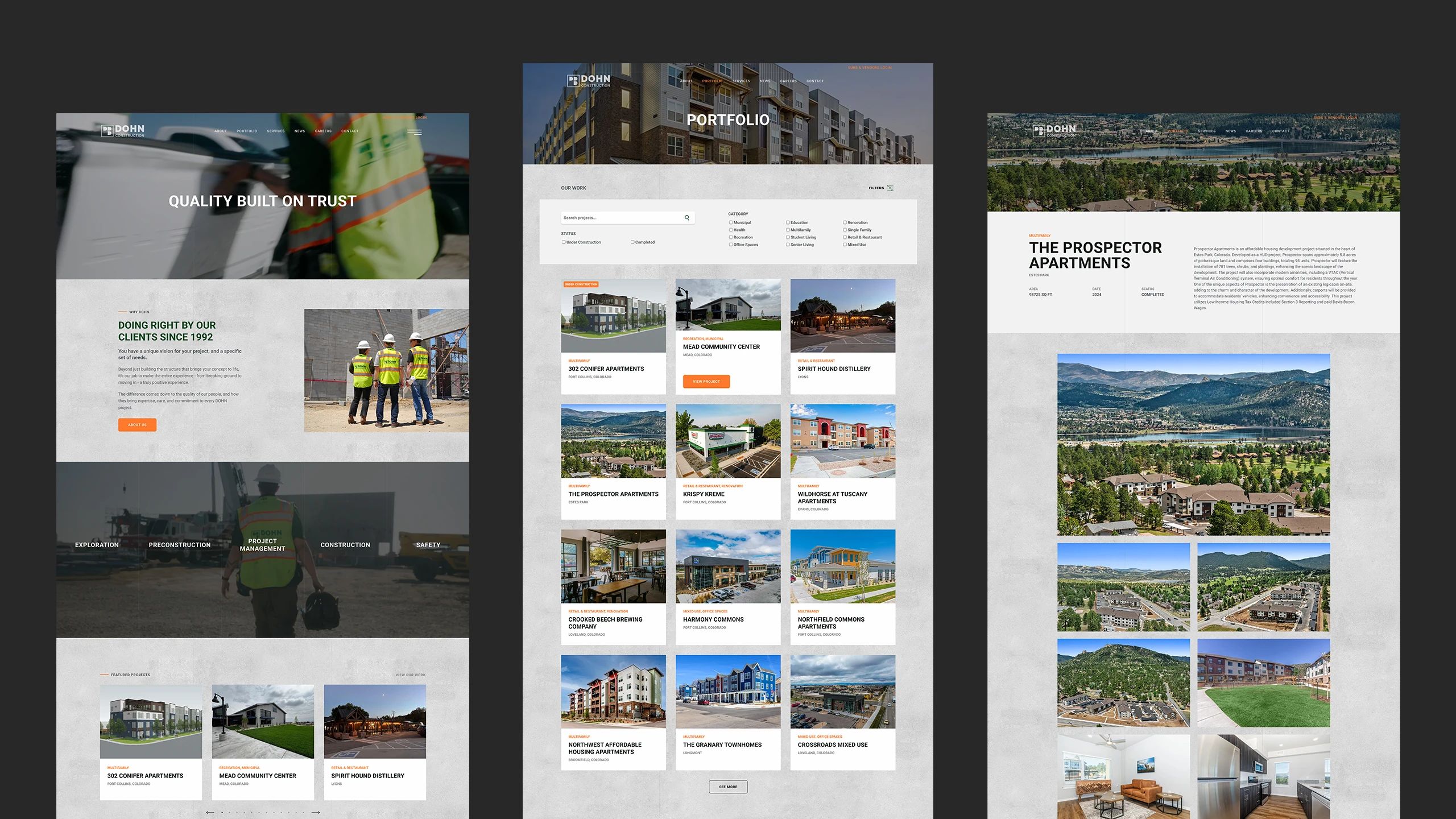Tick the Mixed Use category checkbox
This screenshot has height=819, width=1456.
(845, 245)
